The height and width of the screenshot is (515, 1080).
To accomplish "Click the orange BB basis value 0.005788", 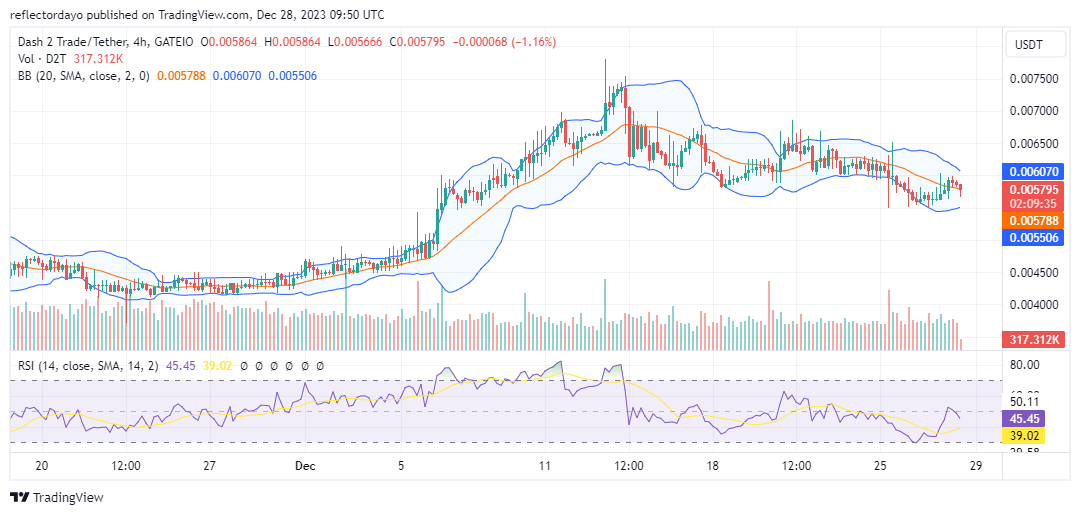I will [181, 76].
